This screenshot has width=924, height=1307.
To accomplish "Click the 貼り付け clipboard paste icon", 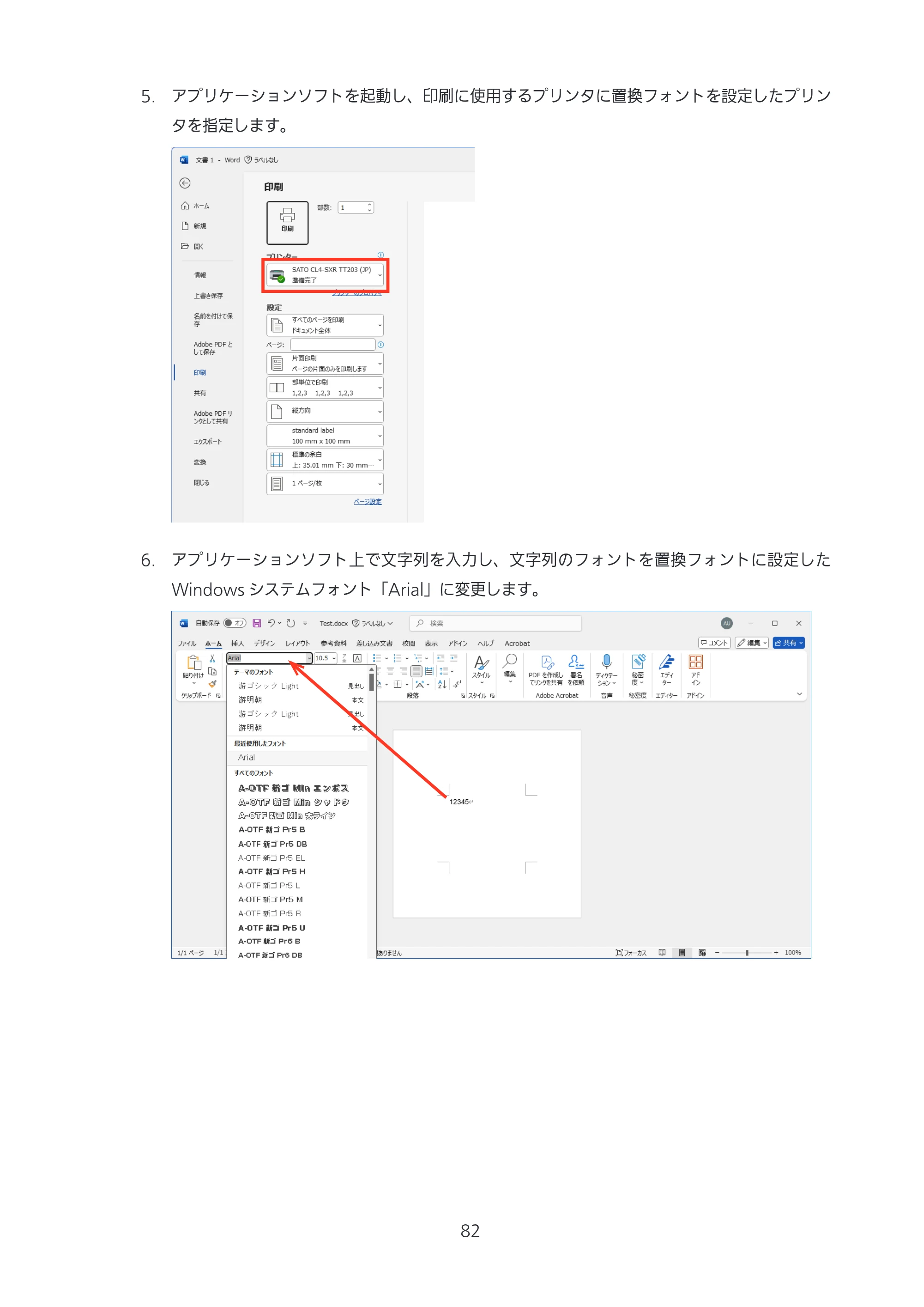I will click(193, 663).
